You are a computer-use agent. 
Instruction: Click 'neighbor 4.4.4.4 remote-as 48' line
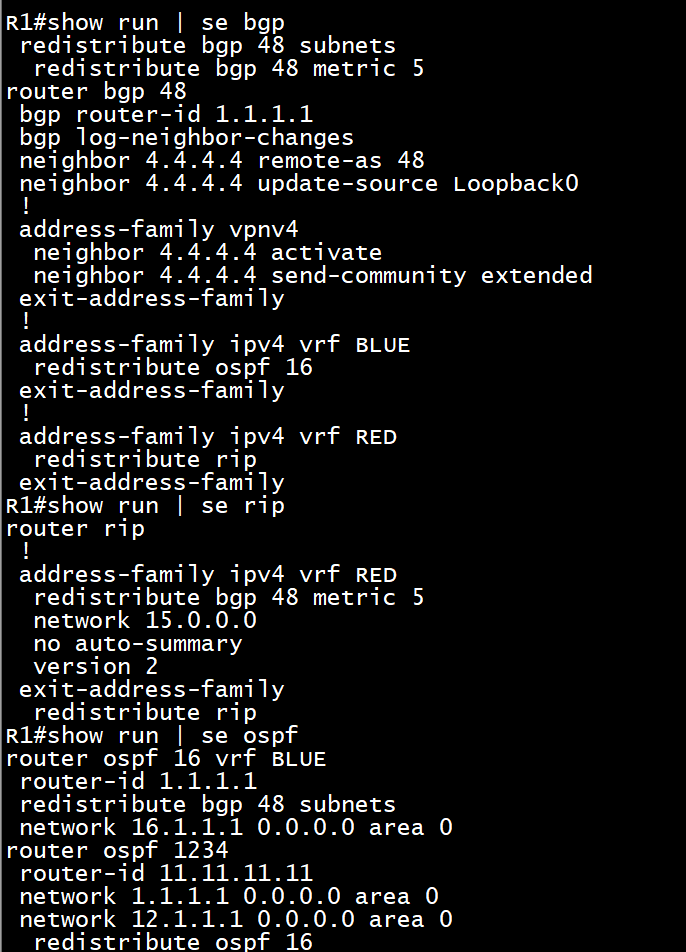pos(222,161)
